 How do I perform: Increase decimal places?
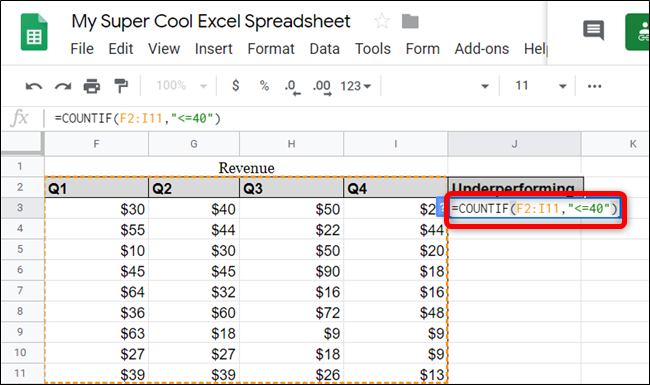click(322, 87)
